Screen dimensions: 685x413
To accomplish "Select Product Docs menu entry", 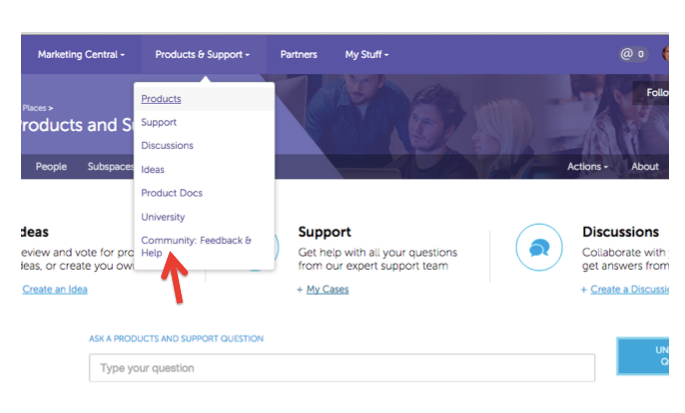I will [172, 193].
